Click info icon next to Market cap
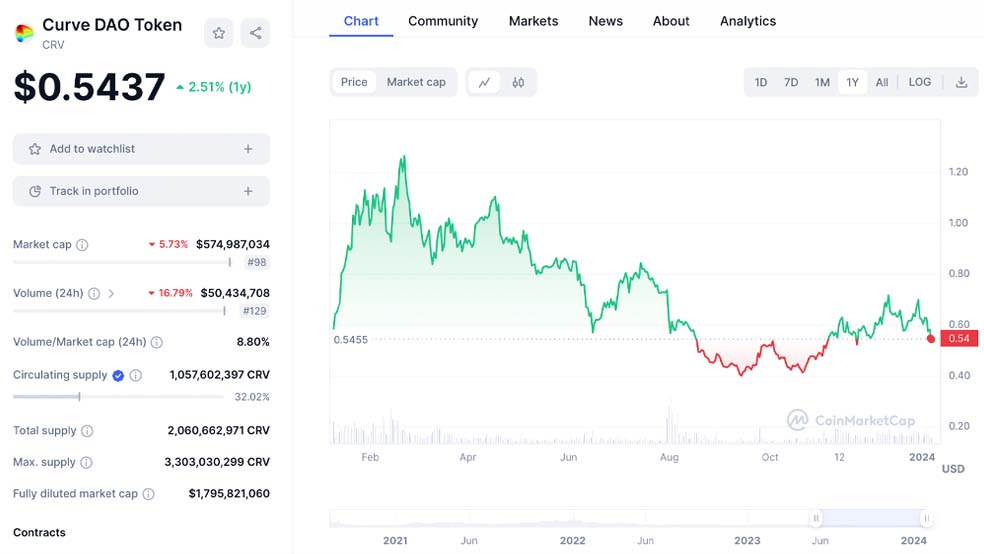Viewport: 984px width, 554px height. tap(82, 245)
